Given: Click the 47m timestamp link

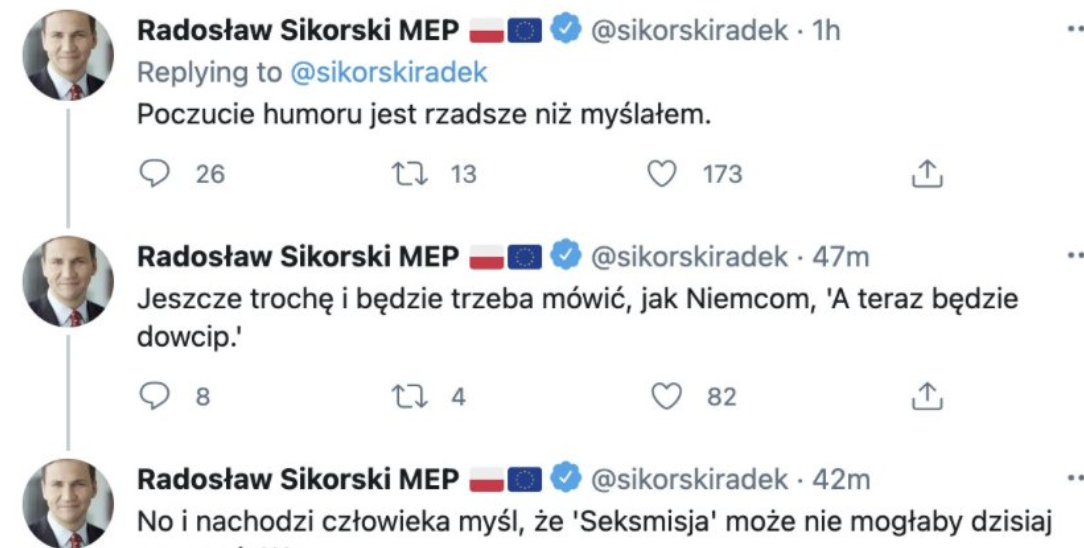Looking at the screenshot, I should tap(841, 256).
